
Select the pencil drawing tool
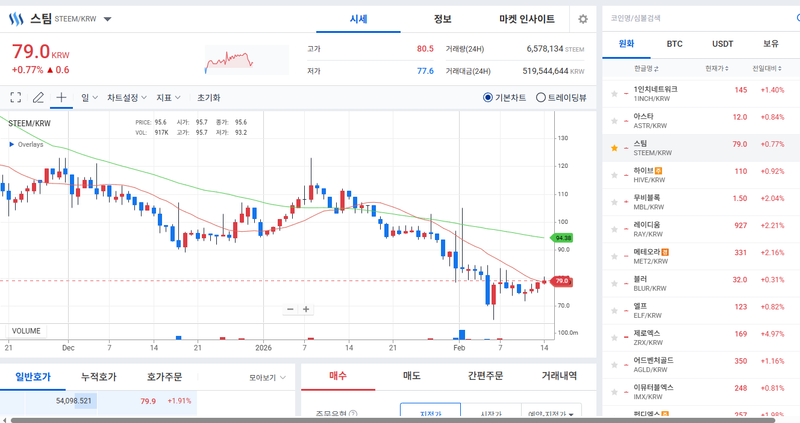(x=38, y=98)
